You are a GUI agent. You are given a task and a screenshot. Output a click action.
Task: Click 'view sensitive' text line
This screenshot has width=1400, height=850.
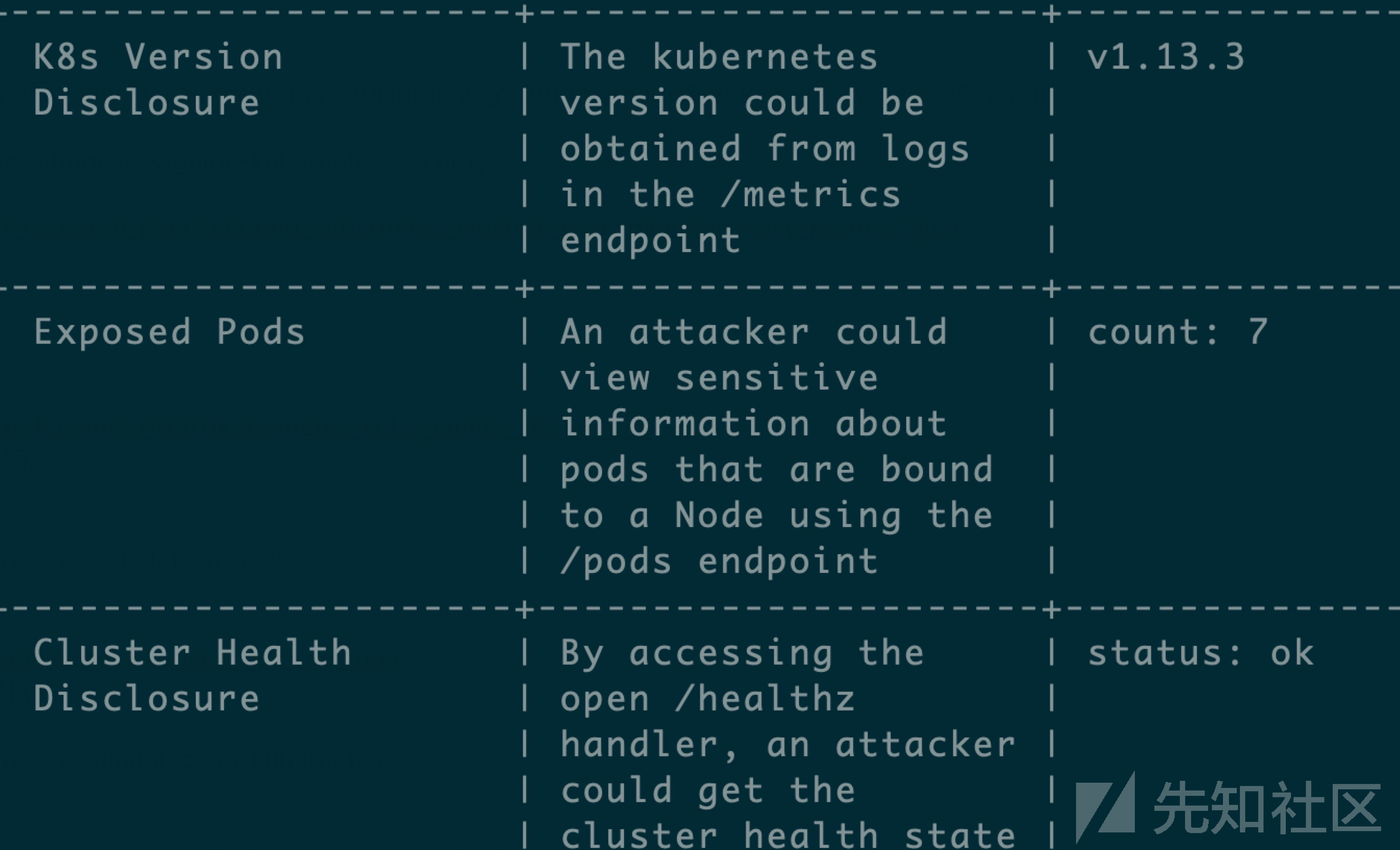719,378
